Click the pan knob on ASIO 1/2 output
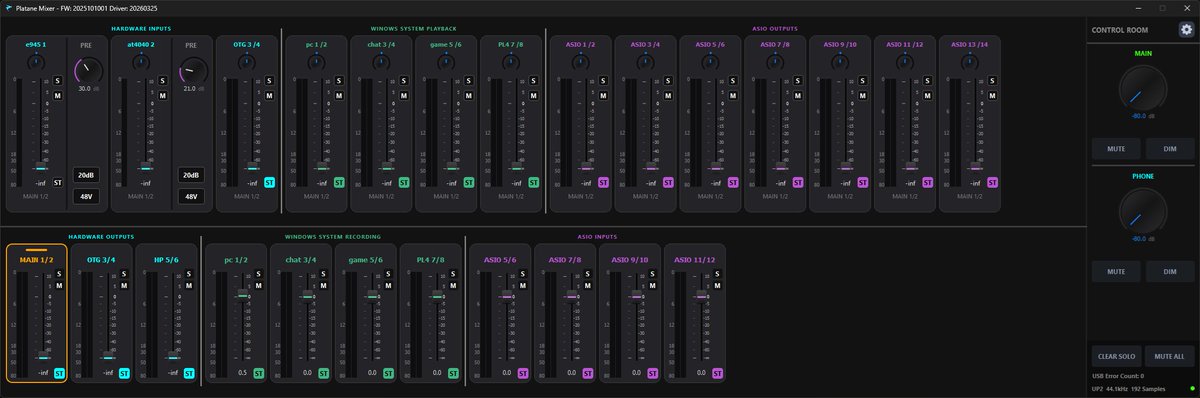Viewport: 1200px width, 398px height. (581, 62)
